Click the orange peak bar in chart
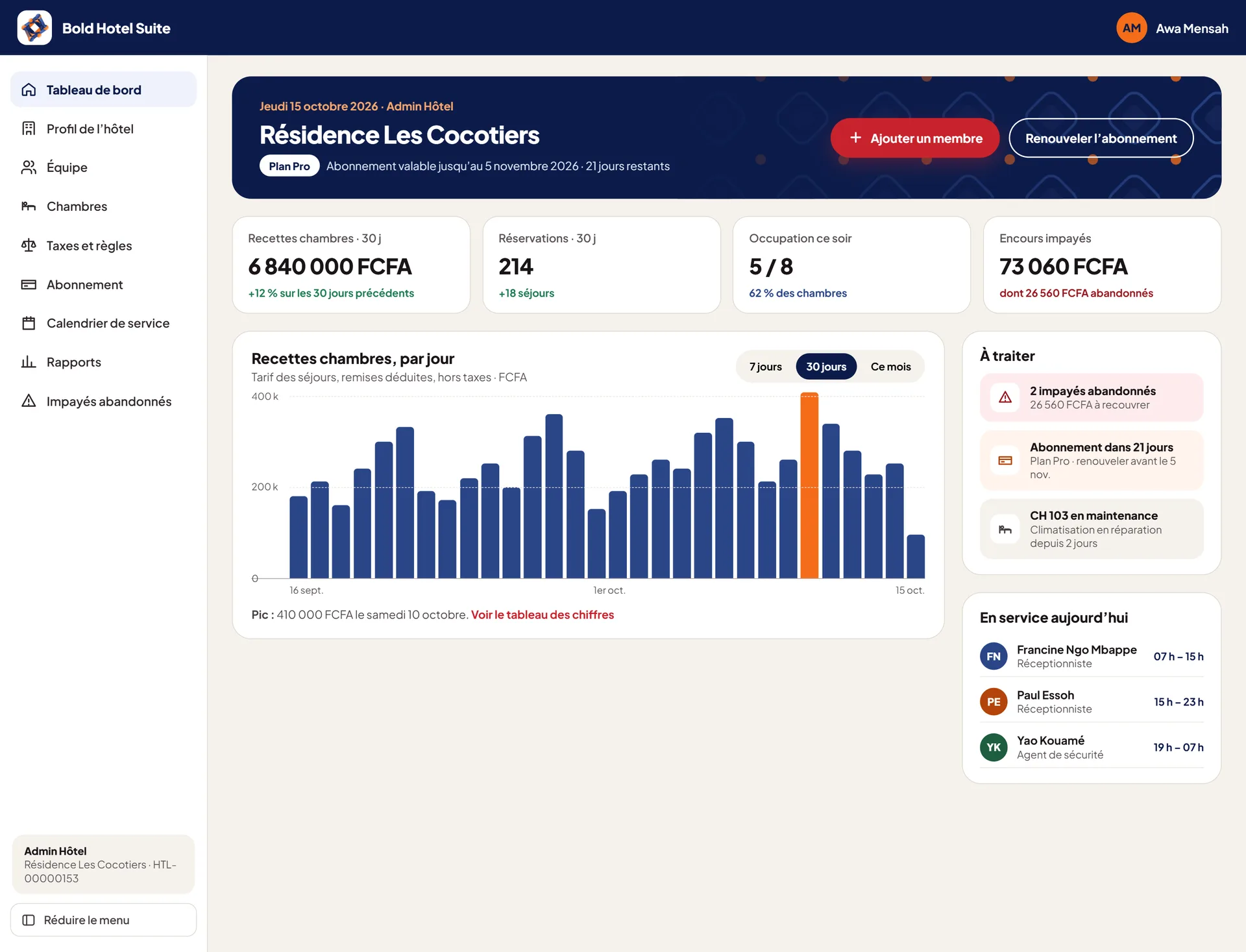Viewport: 1246px width, 952px height. pos(809,485)
